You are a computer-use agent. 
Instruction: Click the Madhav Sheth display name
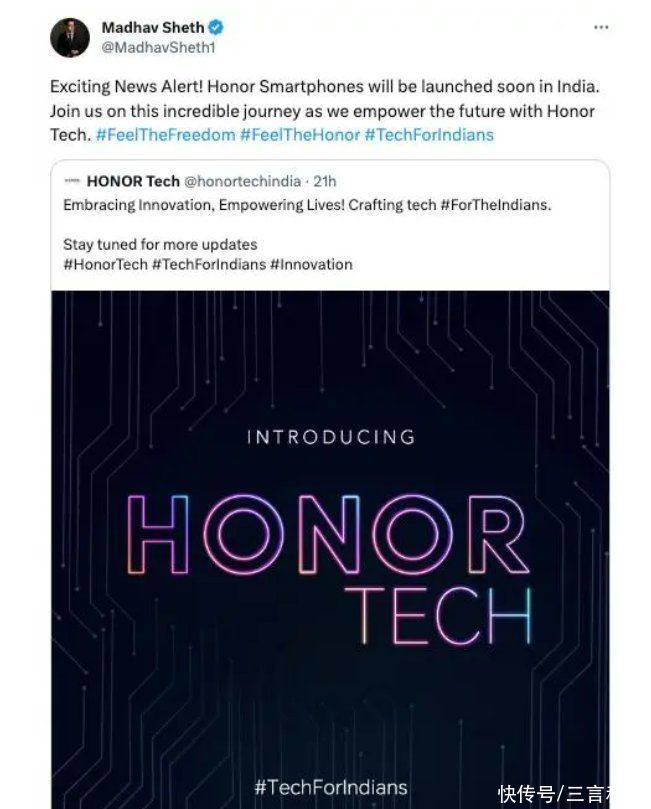click(x=153, y=27)
